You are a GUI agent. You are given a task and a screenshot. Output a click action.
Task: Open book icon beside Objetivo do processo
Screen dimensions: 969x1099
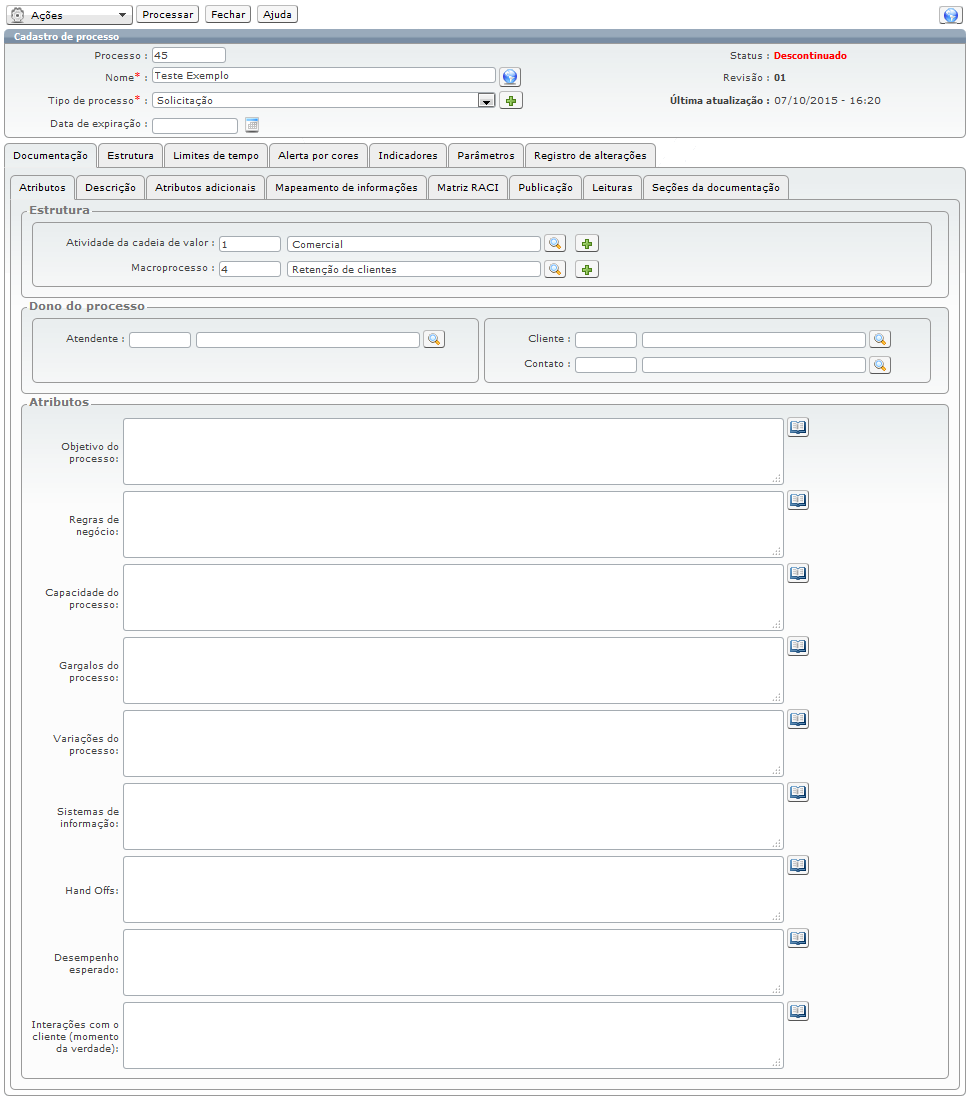click(x=798, y=428)
